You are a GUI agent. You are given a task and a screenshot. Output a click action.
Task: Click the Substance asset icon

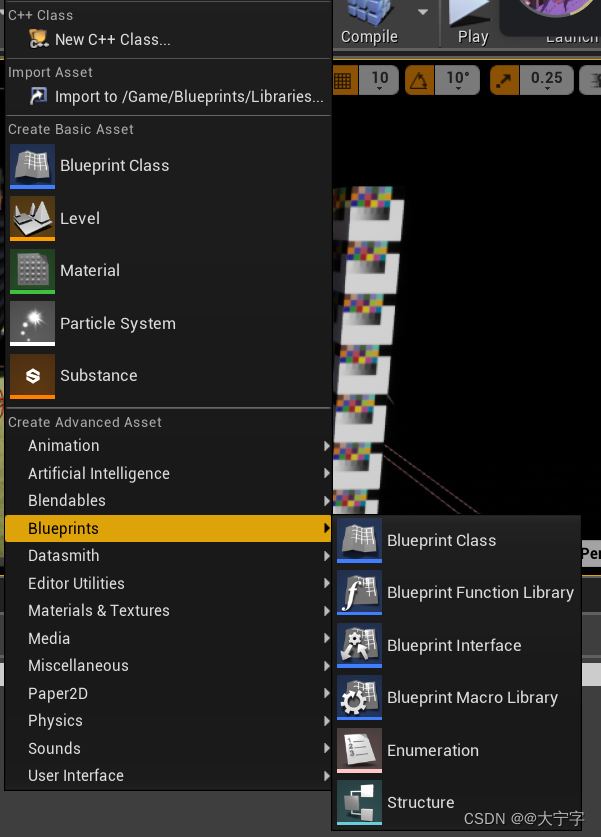click(33, 376)
